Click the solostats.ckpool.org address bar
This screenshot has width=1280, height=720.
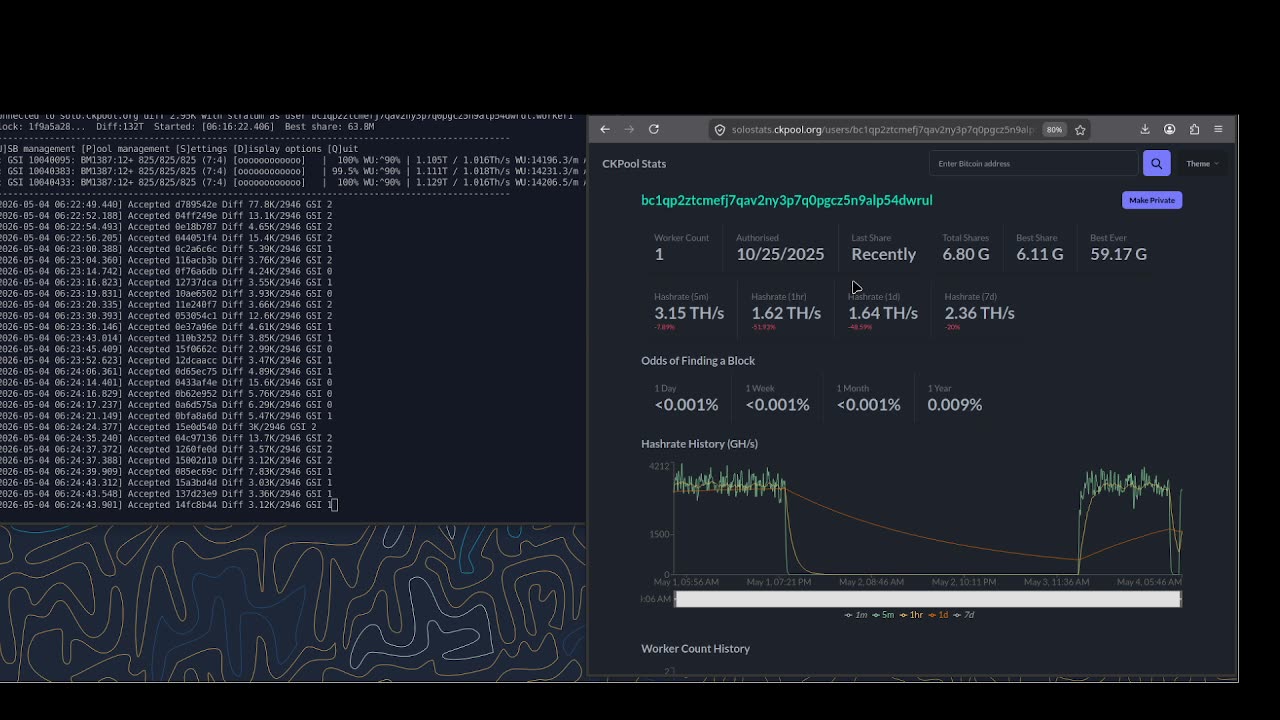pos(882,130)
